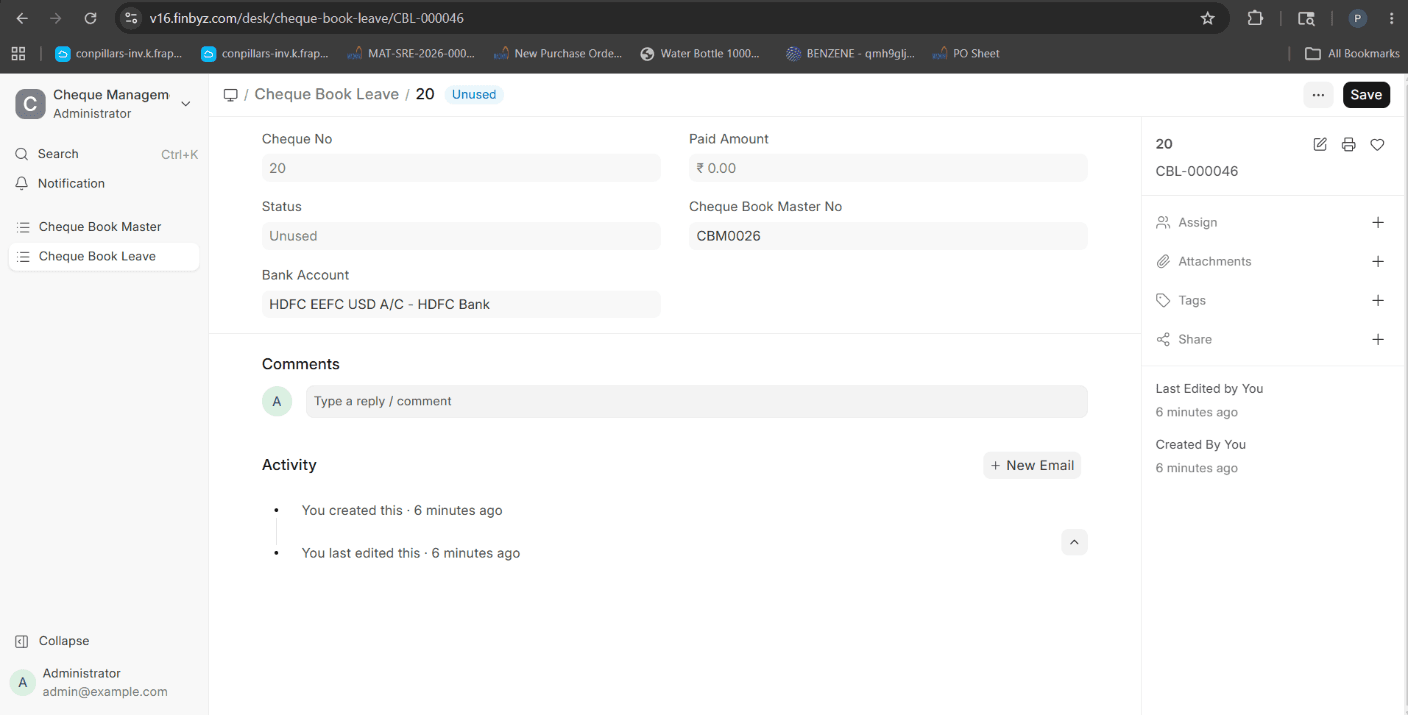Open the browser extensions puzzle icon
1408x715 pixels.
point(1256,18)
